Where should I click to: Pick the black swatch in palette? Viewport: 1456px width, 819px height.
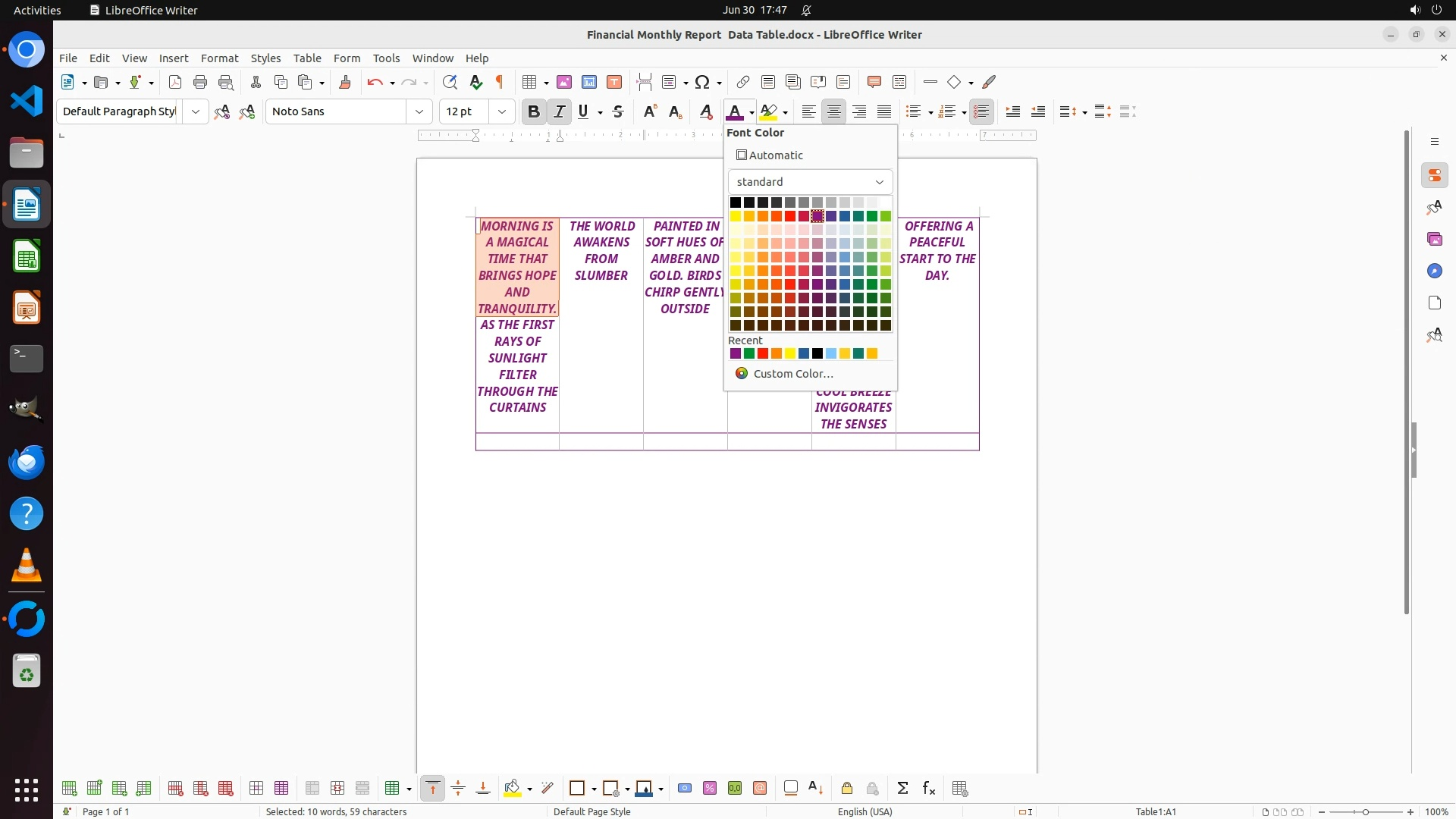coord(735,202)
